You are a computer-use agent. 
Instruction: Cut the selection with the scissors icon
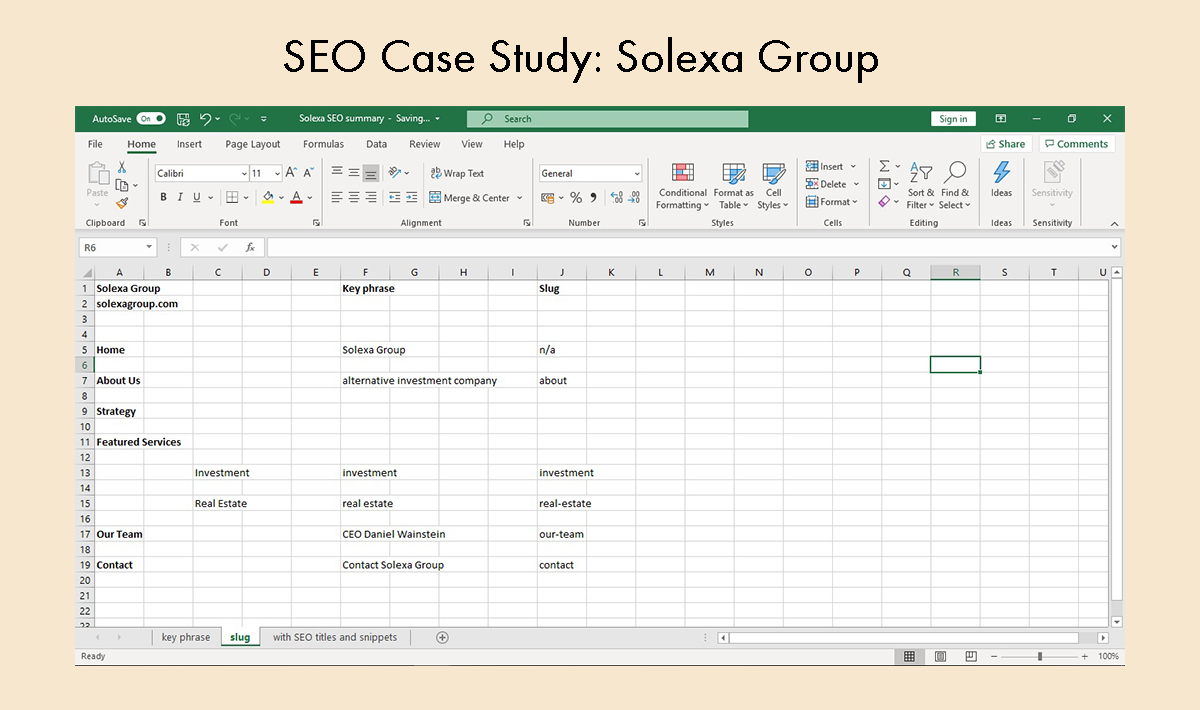pos(122,168)
